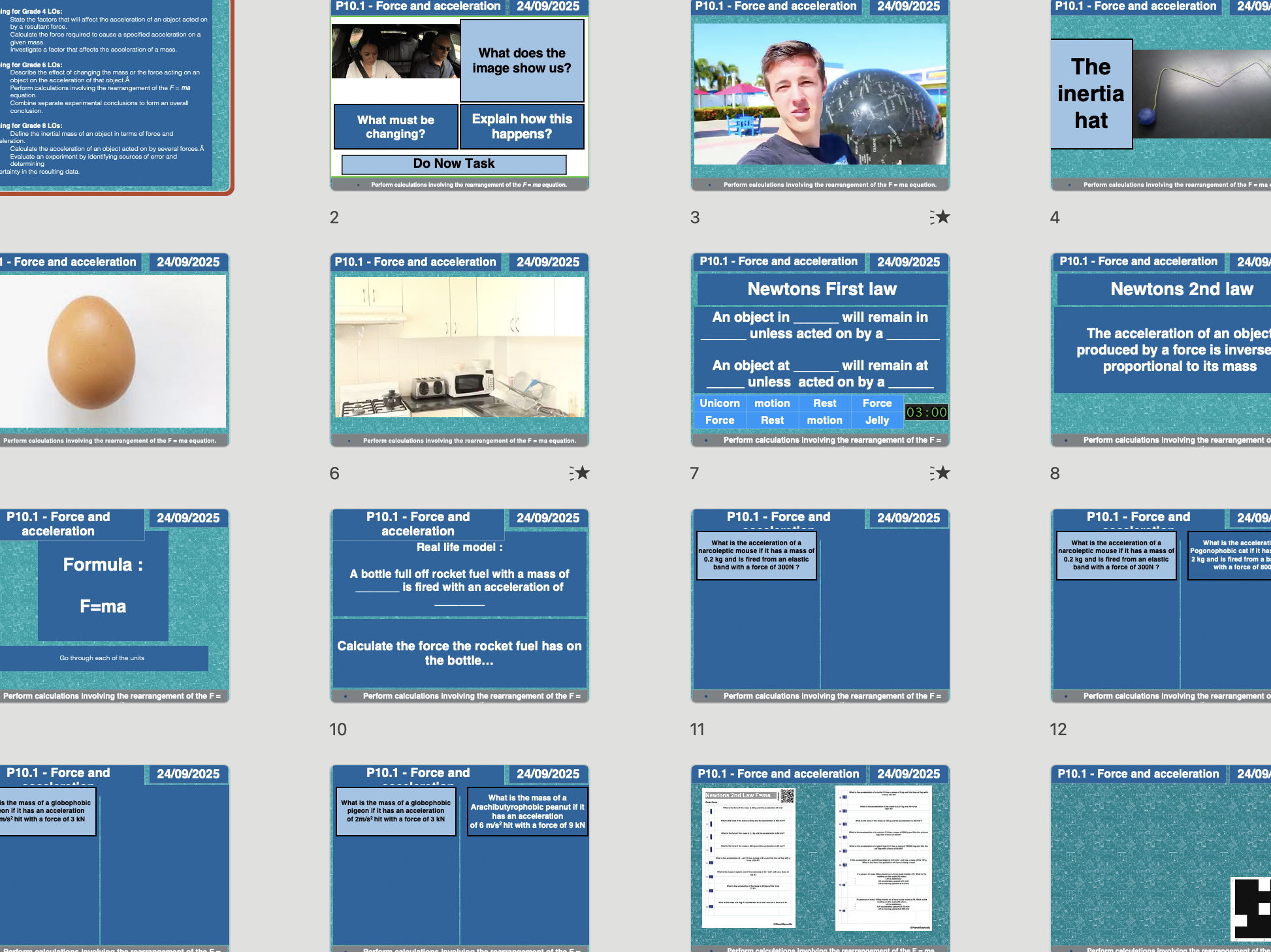This screenshot has width=1271, height=952.
Task: Select the 'Rest' word-bank cell on slide 7
Action: (x=824, y=403)
